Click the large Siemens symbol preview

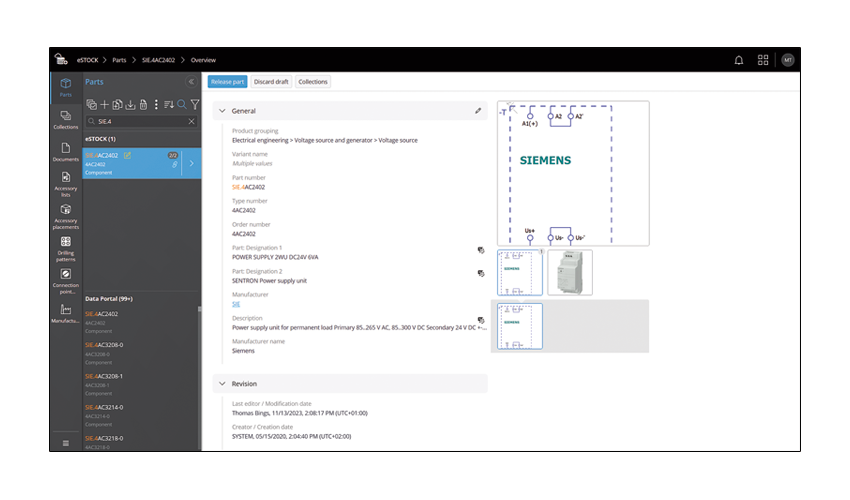[x=573, y=174]
